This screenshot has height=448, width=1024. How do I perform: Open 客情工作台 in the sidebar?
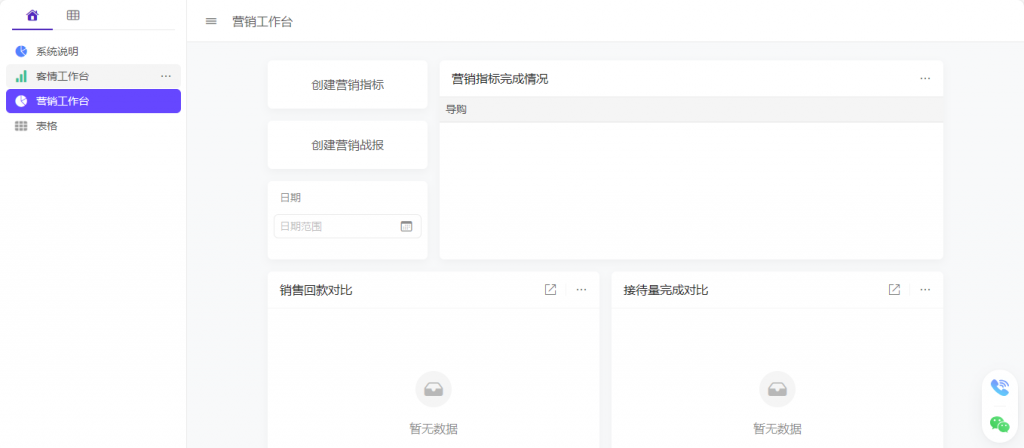tap(93, 76)
